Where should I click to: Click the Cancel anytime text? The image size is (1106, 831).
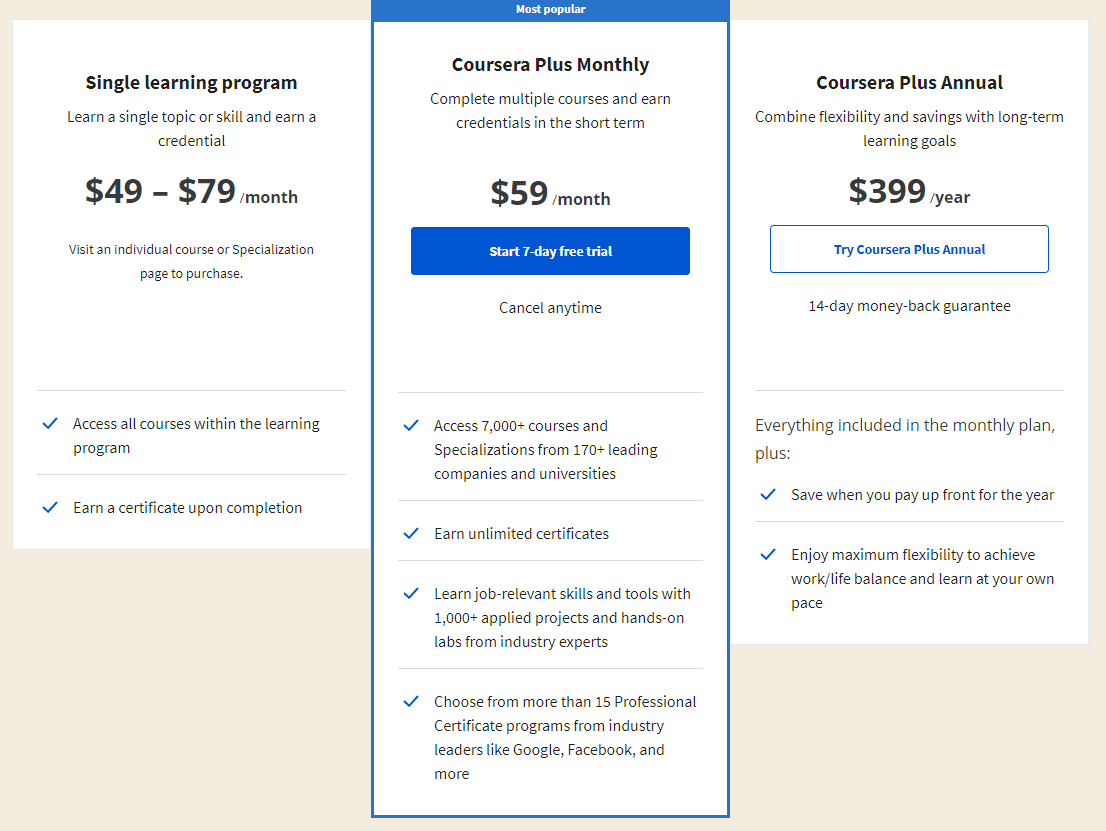[550, 308]
